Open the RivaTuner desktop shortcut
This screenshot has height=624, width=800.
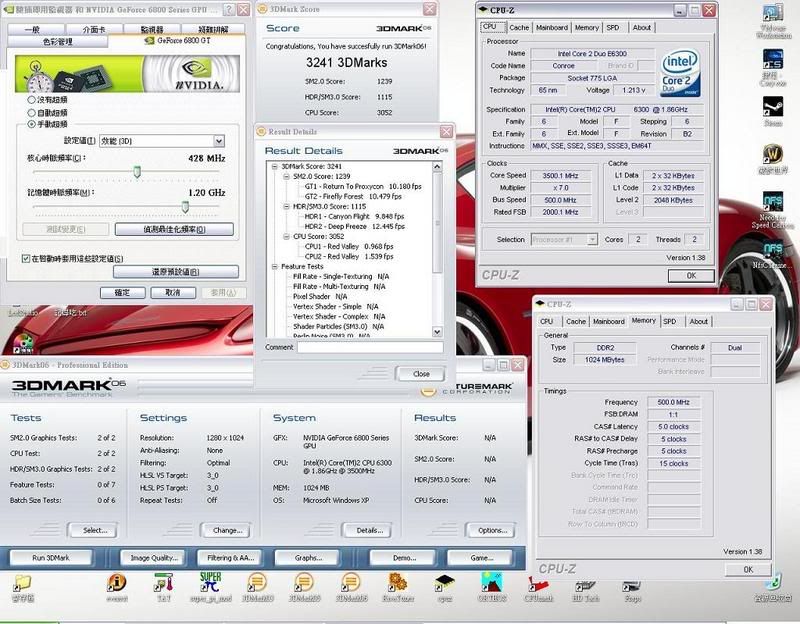tap(398, 587)
